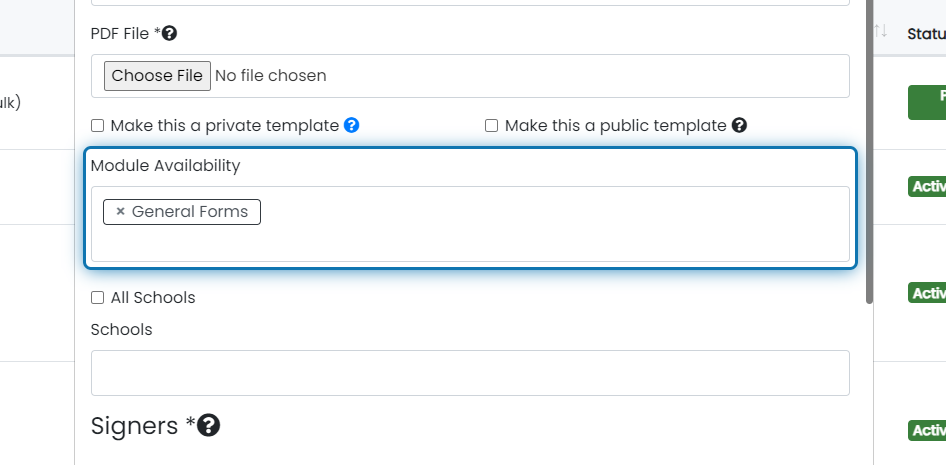
Task: Click the Status column header
Action: [927, 34]
